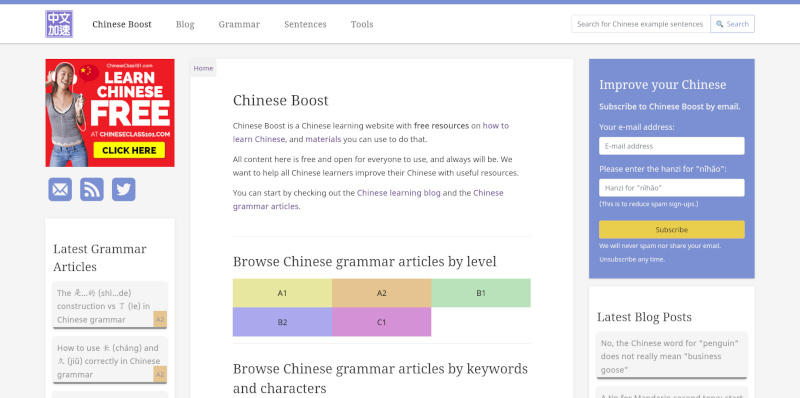Click the Learn Chinese Free ad banner

[110, 113]
